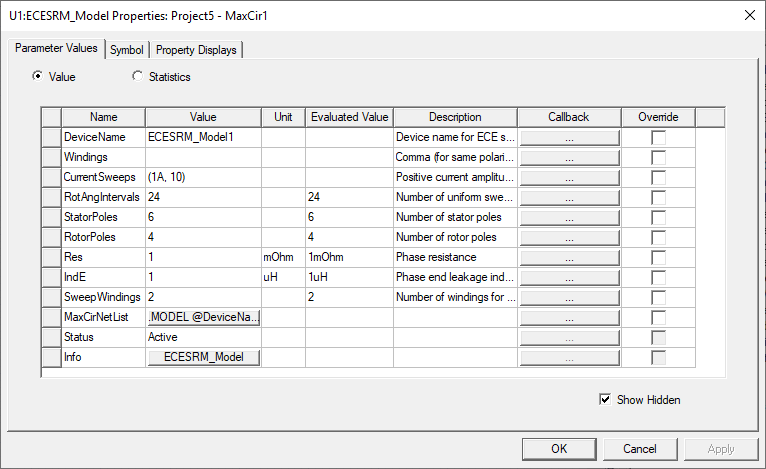
Task: Select the Value radio button
Action: (x=38, y=76)
